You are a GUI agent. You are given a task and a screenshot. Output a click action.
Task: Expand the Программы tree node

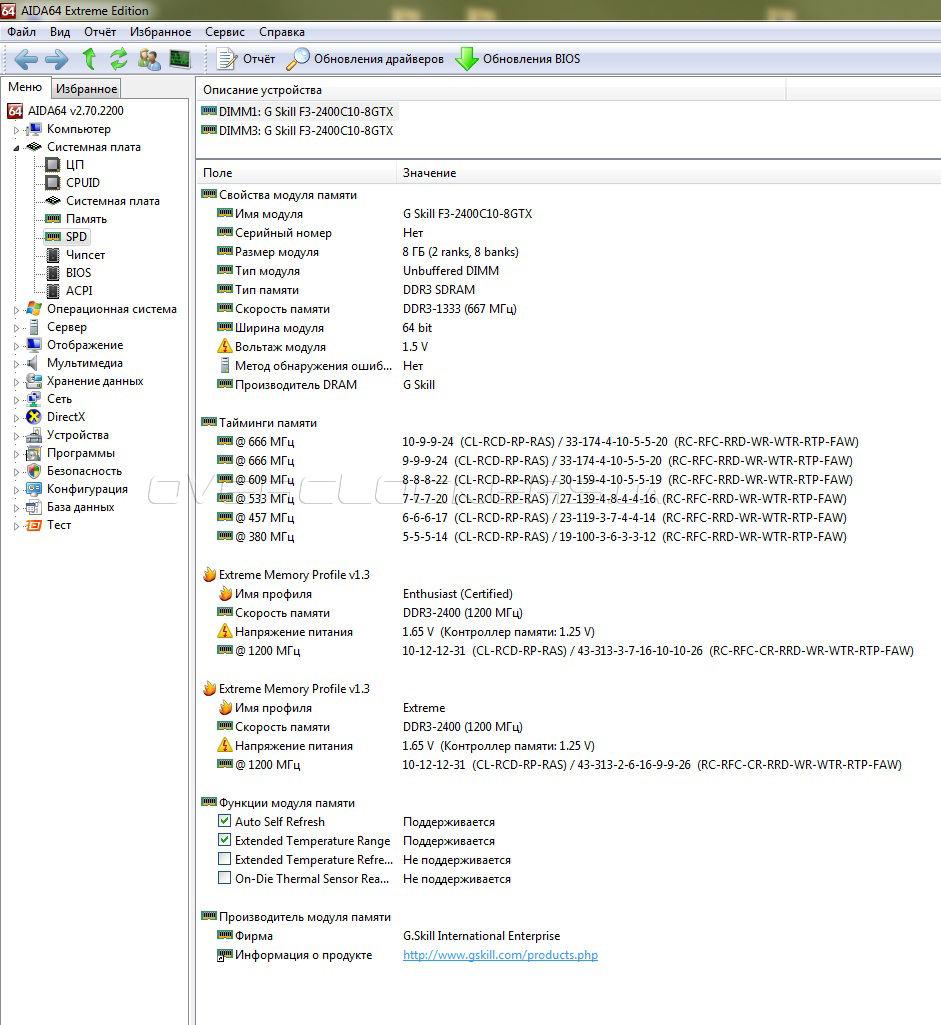[16, 454]
